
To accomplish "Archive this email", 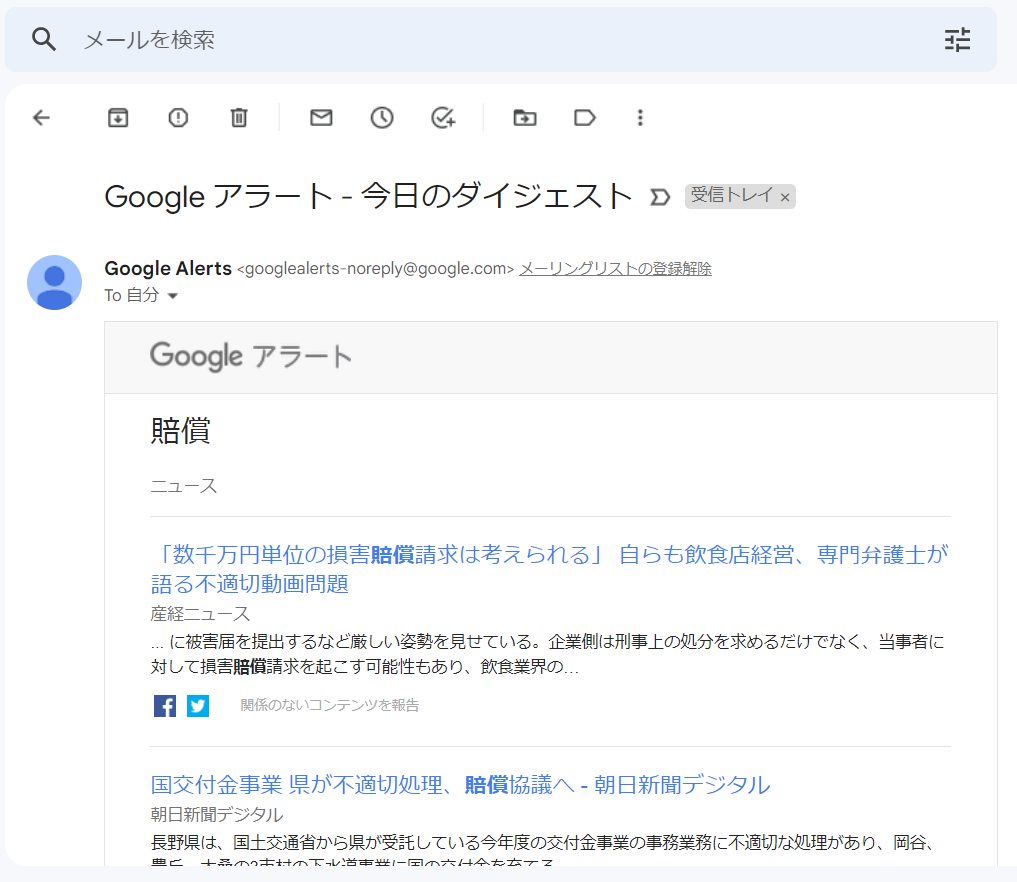I will coord(117,117).
